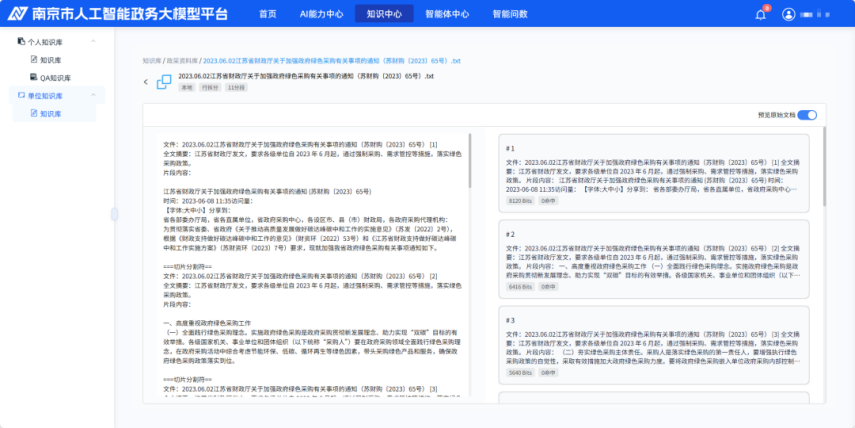Click the QA知识库 icon in sidebar
The image size is (855, 428).
click(x=33, y=77)
